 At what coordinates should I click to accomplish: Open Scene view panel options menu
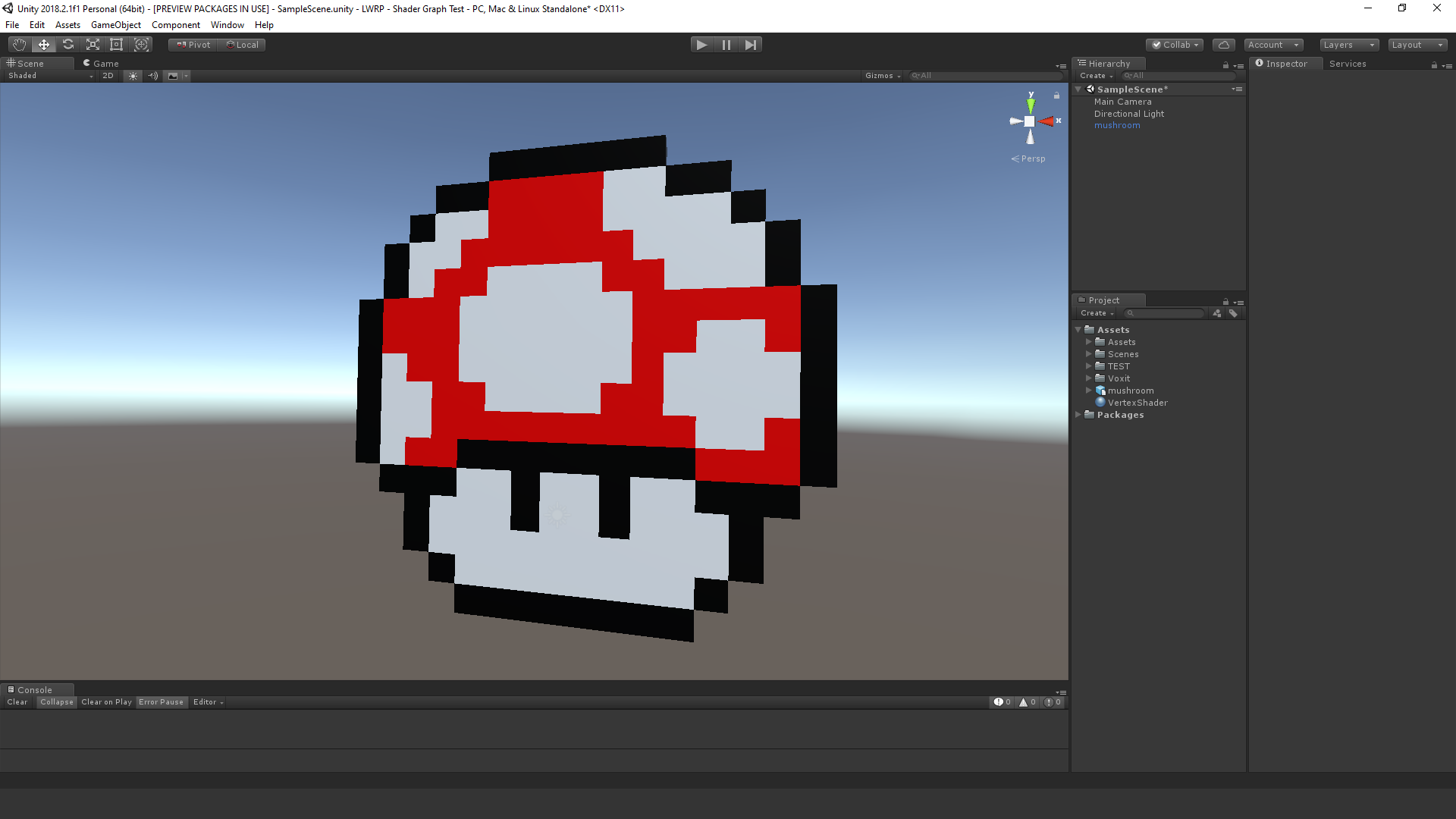click(1061, 66)
